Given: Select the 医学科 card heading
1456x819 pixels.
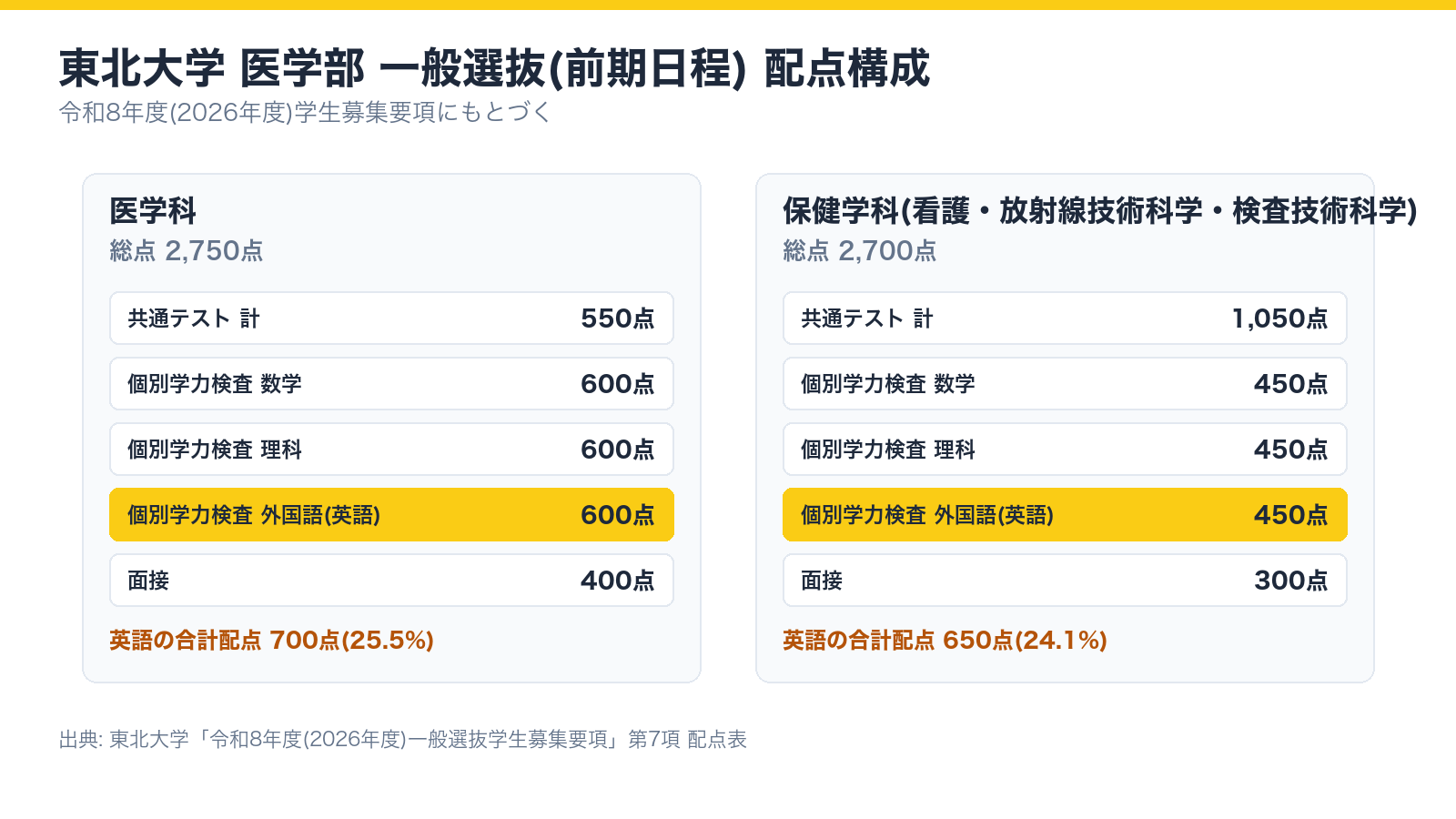Looking at the screenshot, I should coord(153,211).
